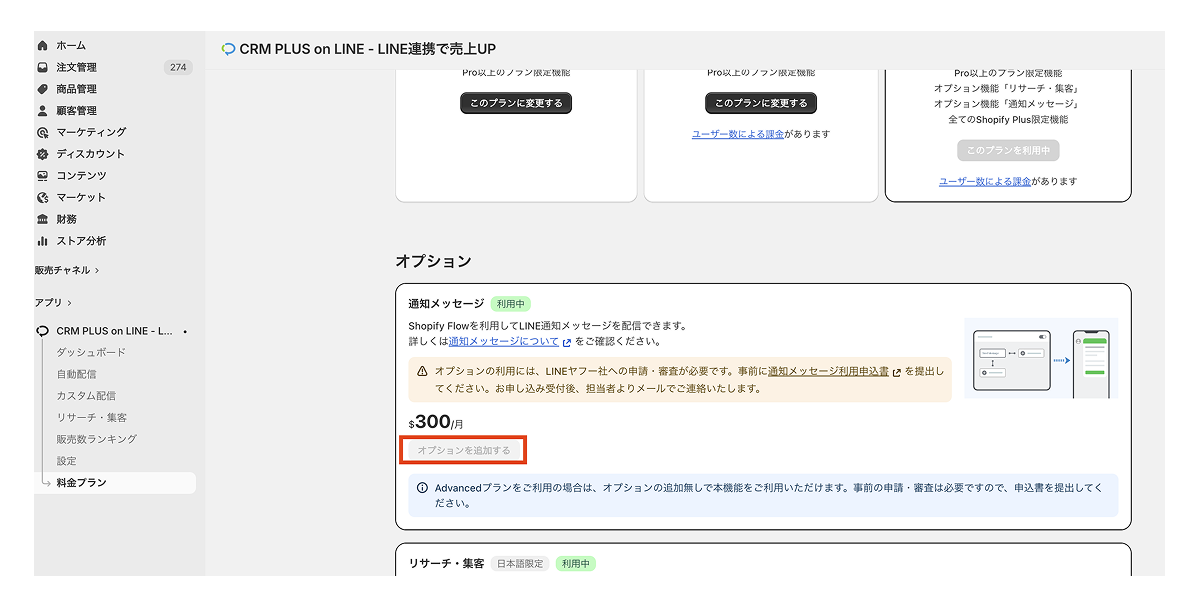The width and height of the screenshot is (1200, 603).
Task: Click the disabled このプランを利用中 button
Action: 1008,150
